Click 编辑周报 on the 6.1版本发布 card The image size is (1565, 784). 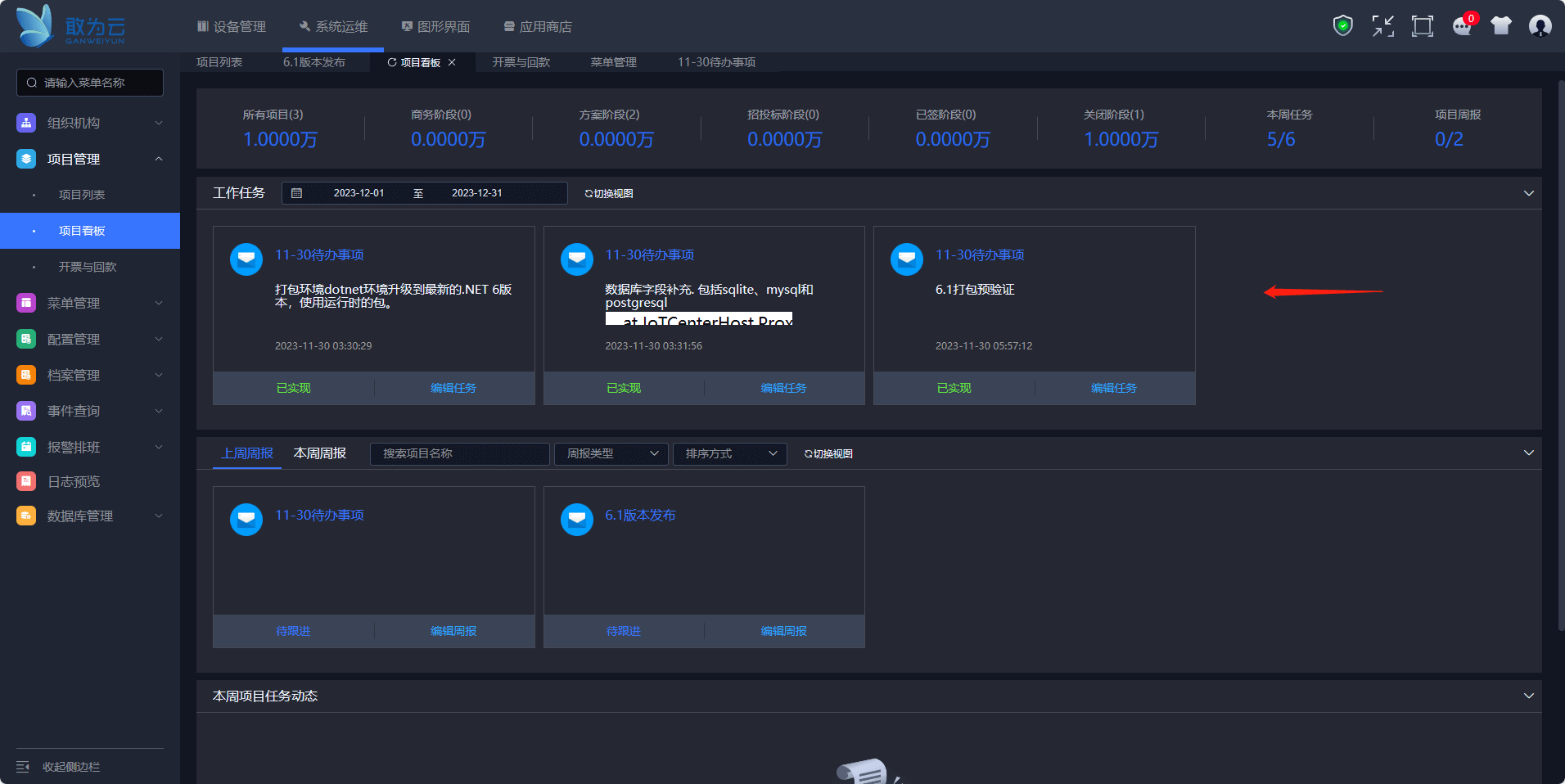(x=783, y=631)
